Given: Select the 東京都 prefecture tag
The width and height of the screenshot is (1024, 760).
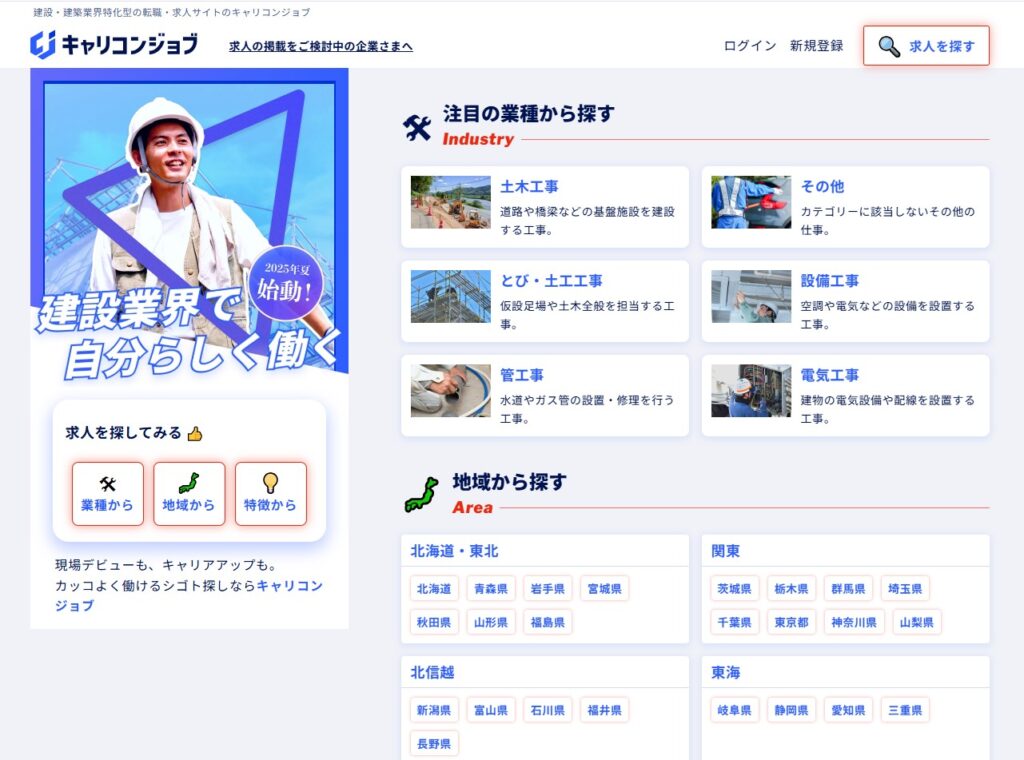Looking at the screenshot, I should [x=789, y=621].
